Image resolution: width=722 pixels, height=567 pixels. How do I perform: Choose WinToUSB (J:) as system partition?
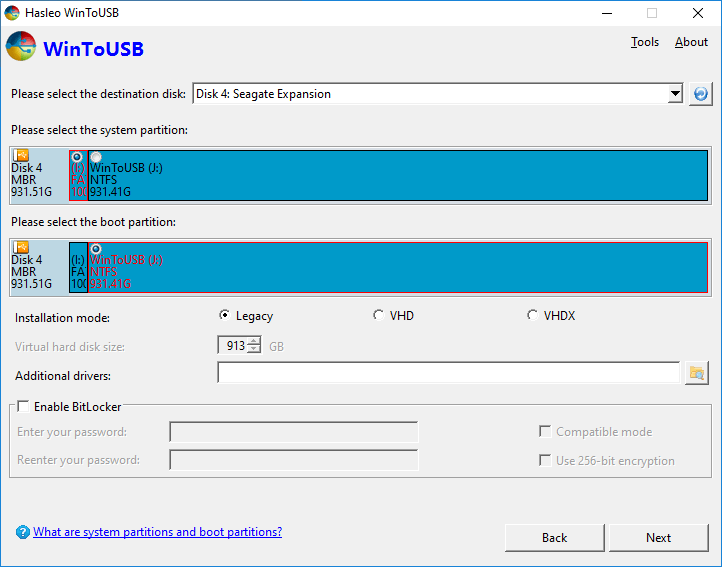tap(96, 157)
